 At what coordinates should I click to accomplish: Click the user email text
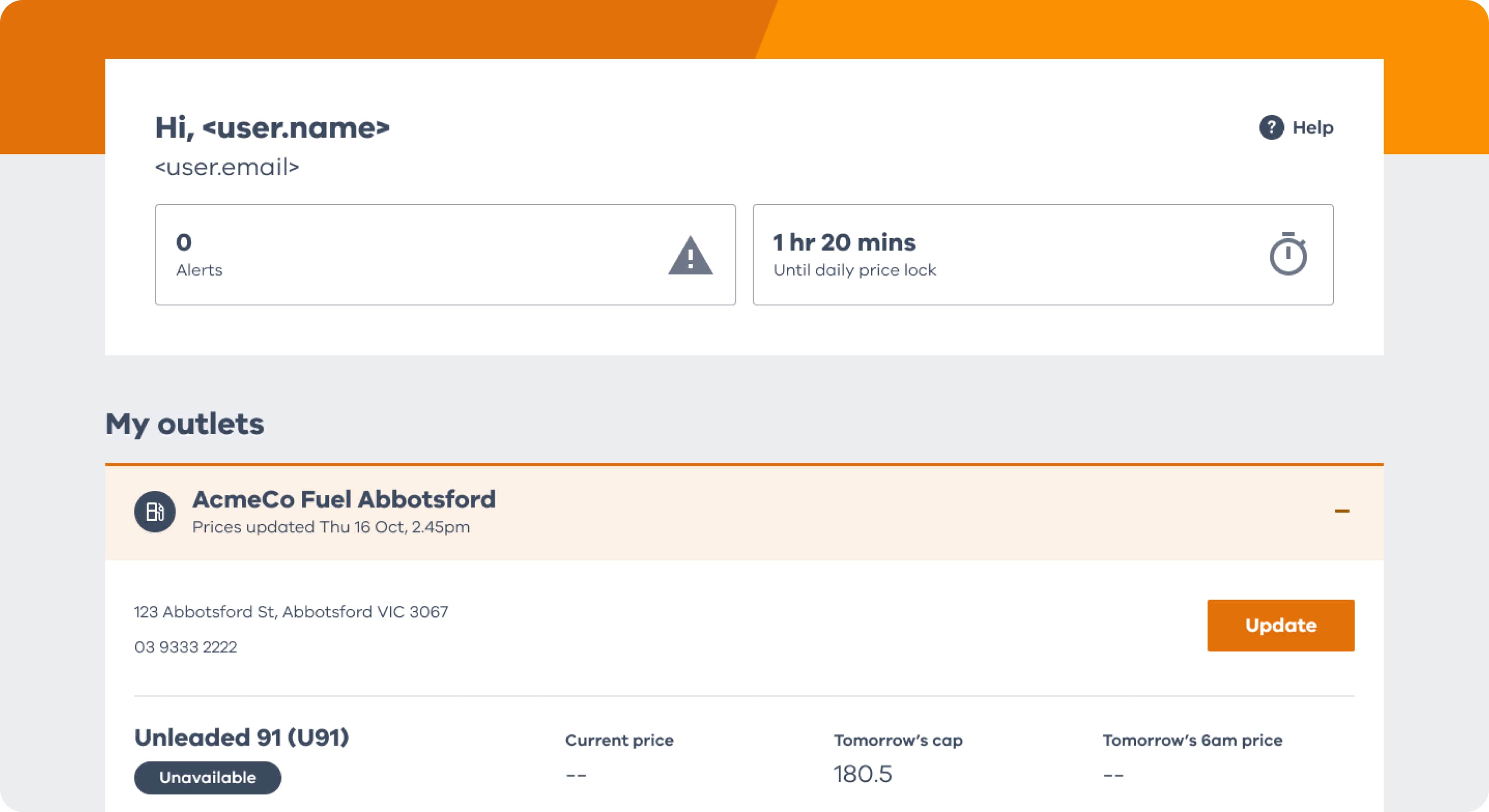[227, 167]
